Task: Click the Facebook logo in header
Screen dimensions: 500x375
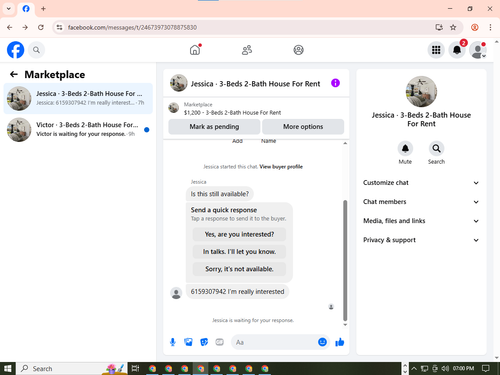Action: click(15, 50)
